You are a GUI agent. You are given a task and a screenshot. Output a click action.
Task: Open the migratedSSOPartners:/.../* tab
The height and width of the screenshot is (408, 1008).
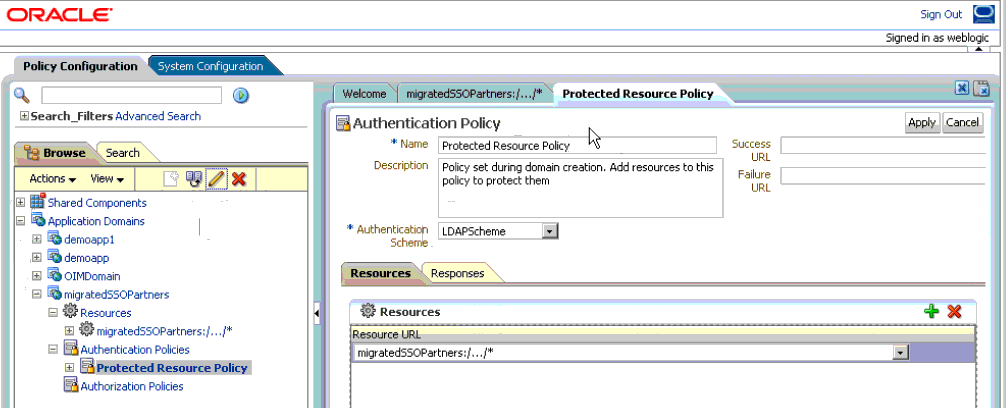475,94
